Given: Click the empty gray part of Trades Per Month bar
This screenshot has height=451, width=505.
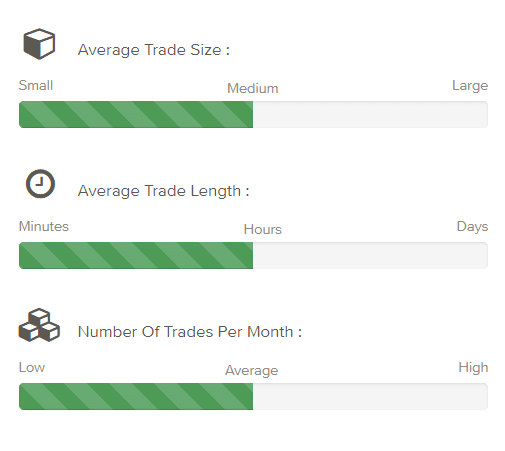Looking at the screenshot, I should tap(370, 396).
